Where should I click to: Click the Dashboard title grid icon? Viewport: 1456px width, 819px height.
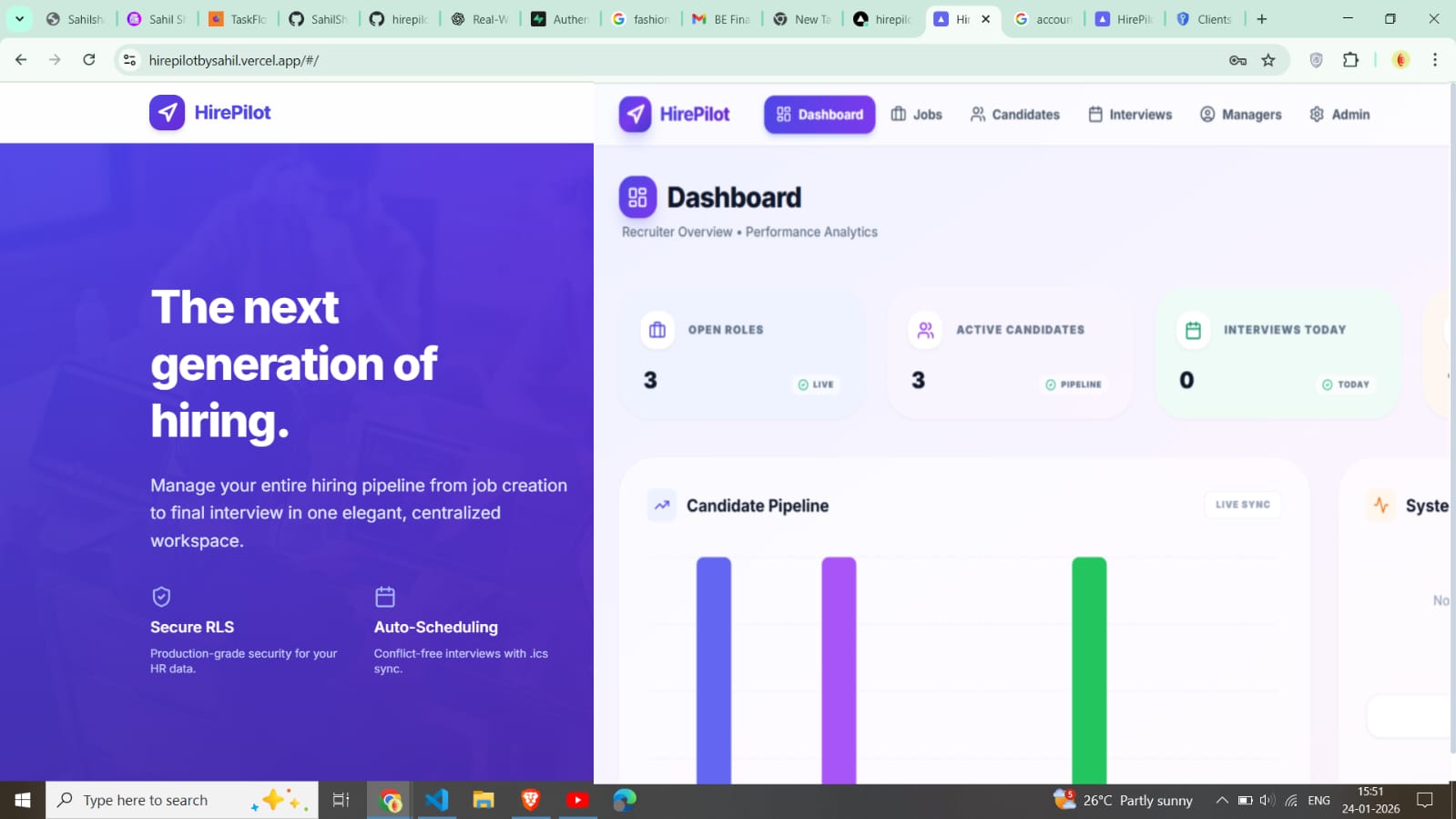point(637,197)
